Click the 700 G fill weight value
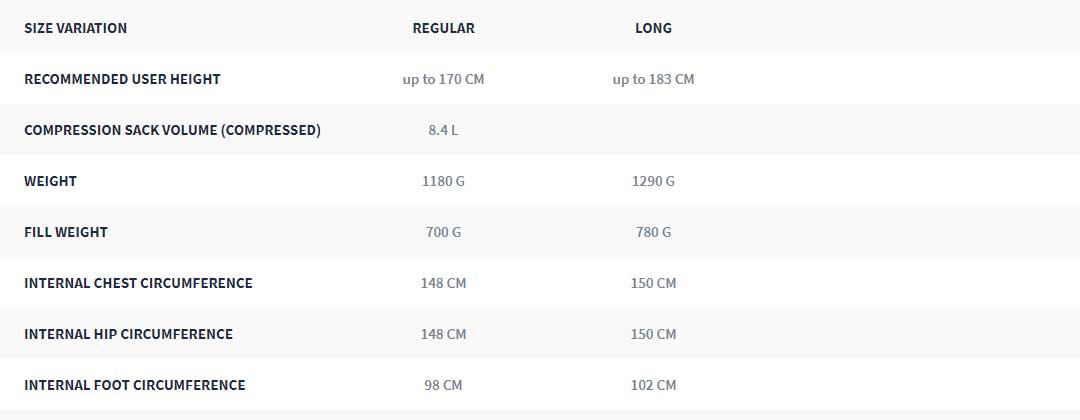 tap(444, 232)
